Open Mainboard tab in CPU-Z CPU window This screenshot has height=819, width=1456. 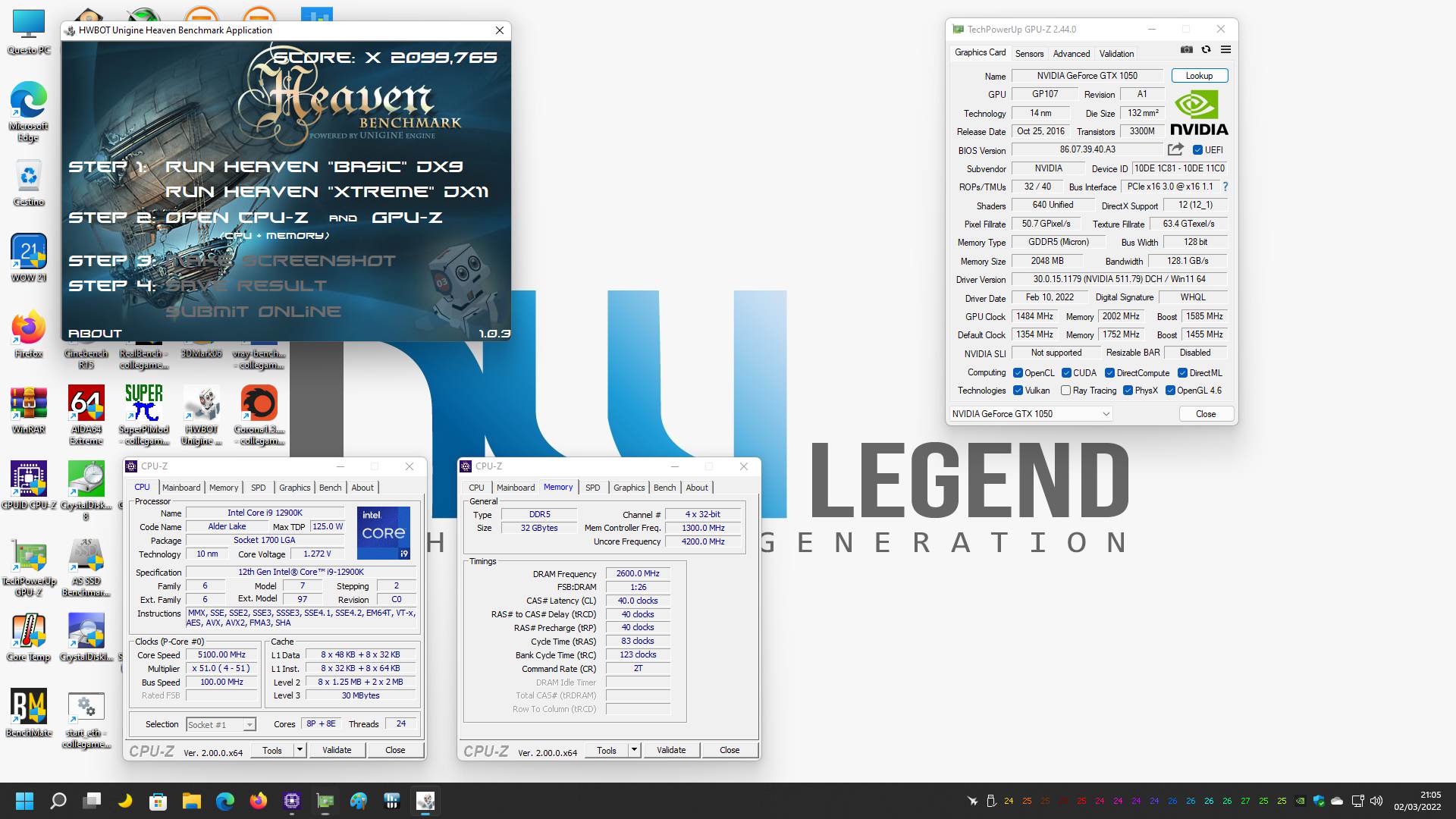click(x=181, y=488)
